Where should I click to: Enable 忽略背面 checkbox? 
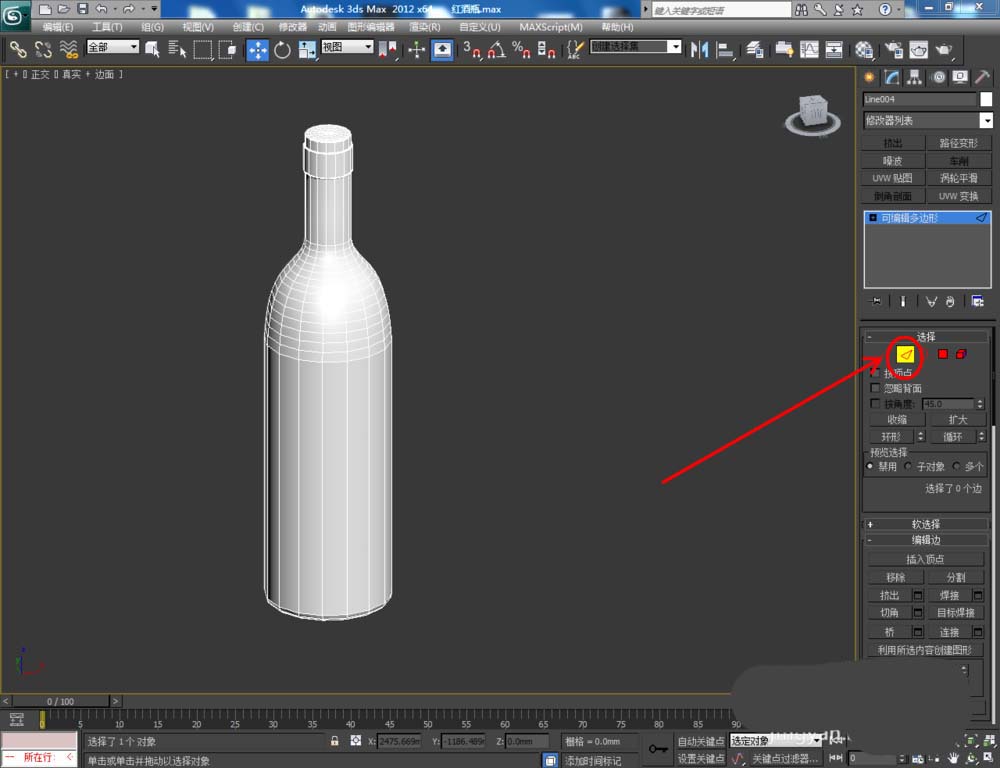tap(875, 388)
